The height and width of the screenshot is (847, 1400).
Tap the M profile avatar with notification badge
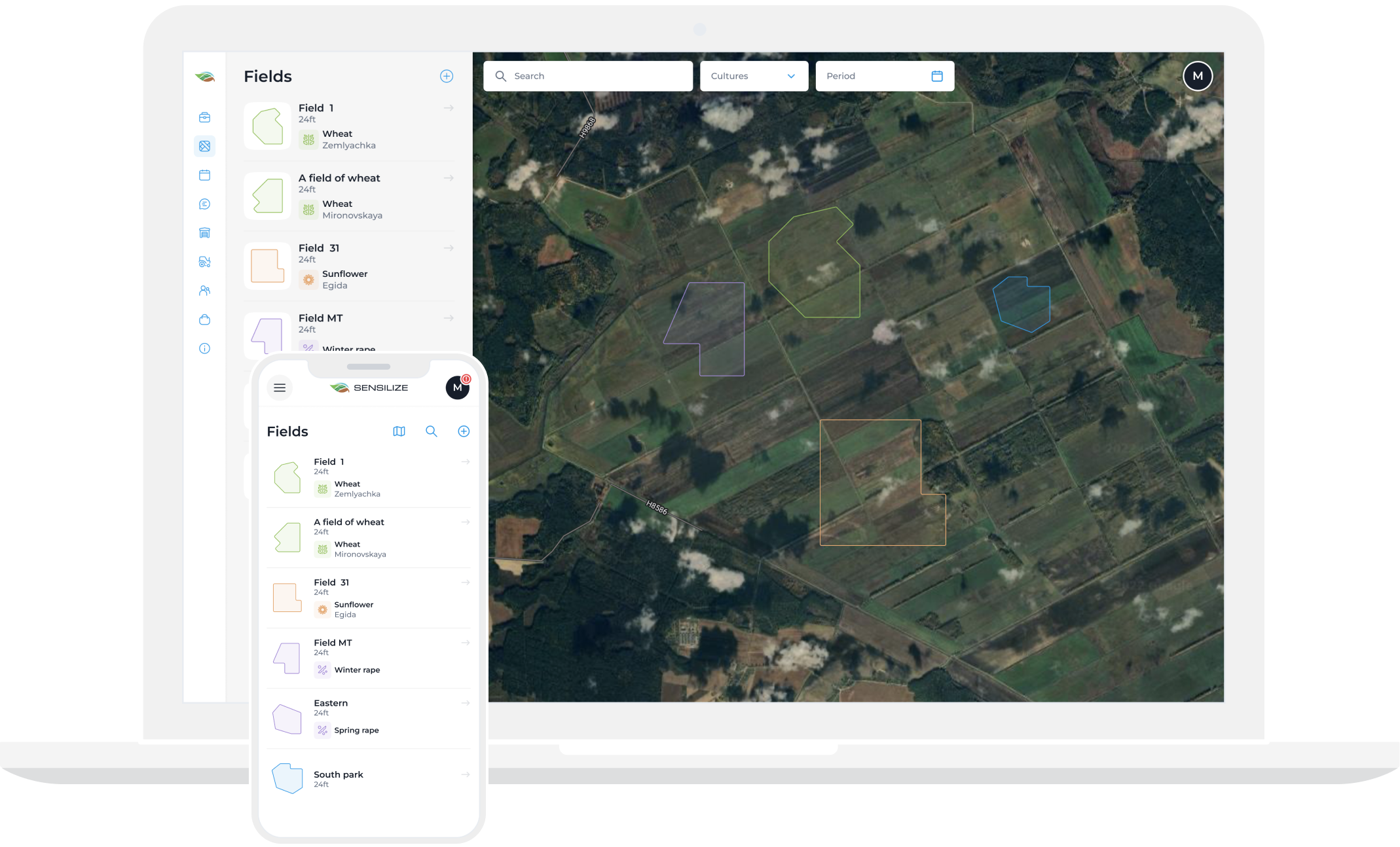click(x=457, y=387)
